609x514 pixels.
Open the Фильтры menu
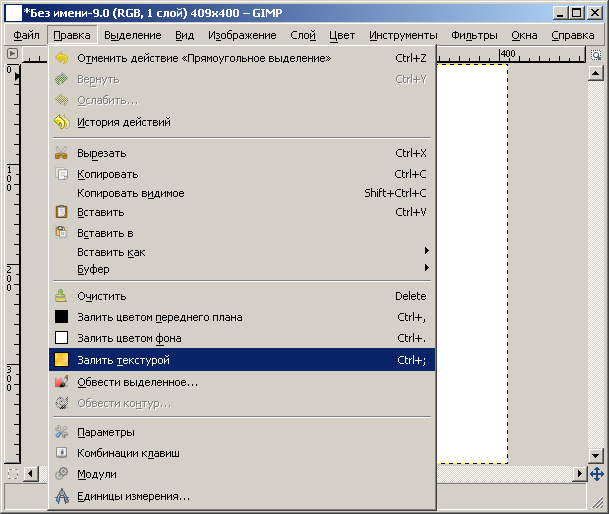pyautogui.click(x=474, y=35)
